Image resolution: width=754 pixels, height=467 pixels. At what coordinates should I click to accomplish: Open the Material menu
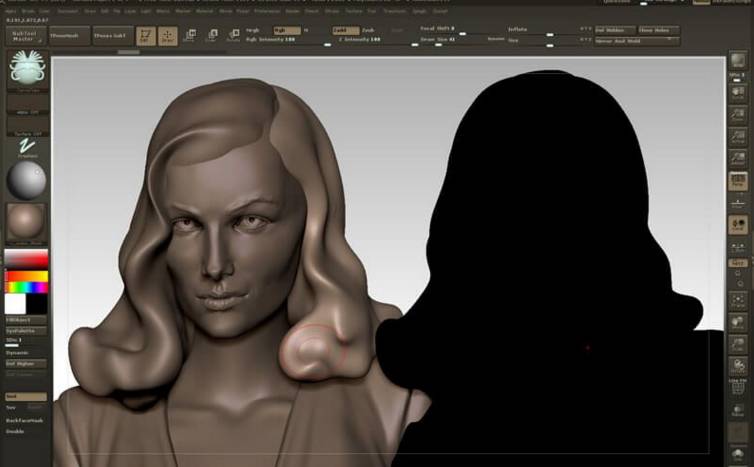coord(204,11)
